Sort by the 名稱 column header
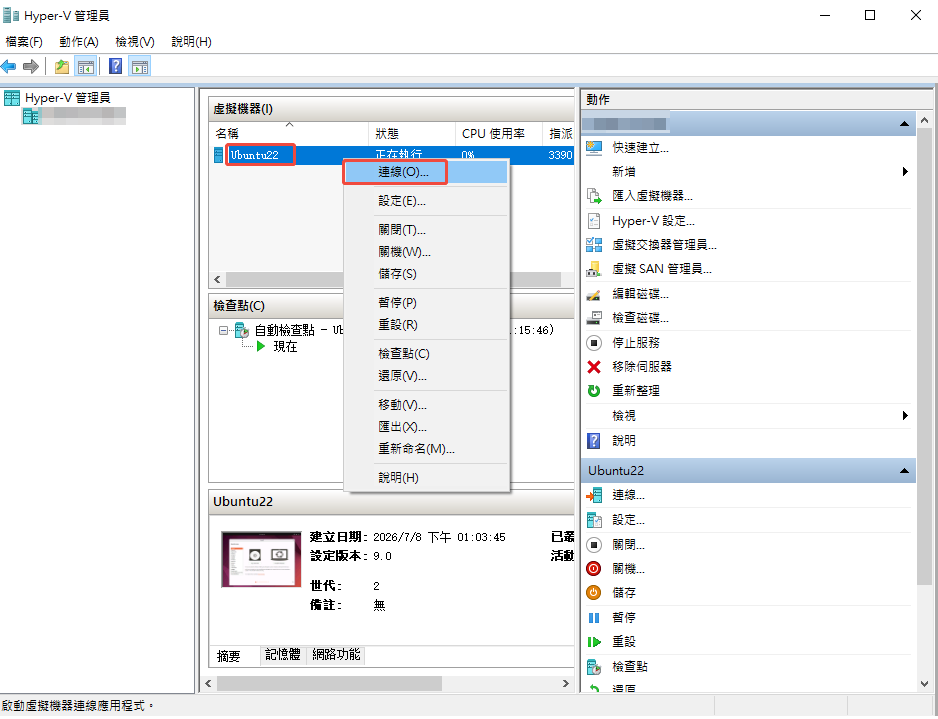The image size is (938, 719). [288, 133]
